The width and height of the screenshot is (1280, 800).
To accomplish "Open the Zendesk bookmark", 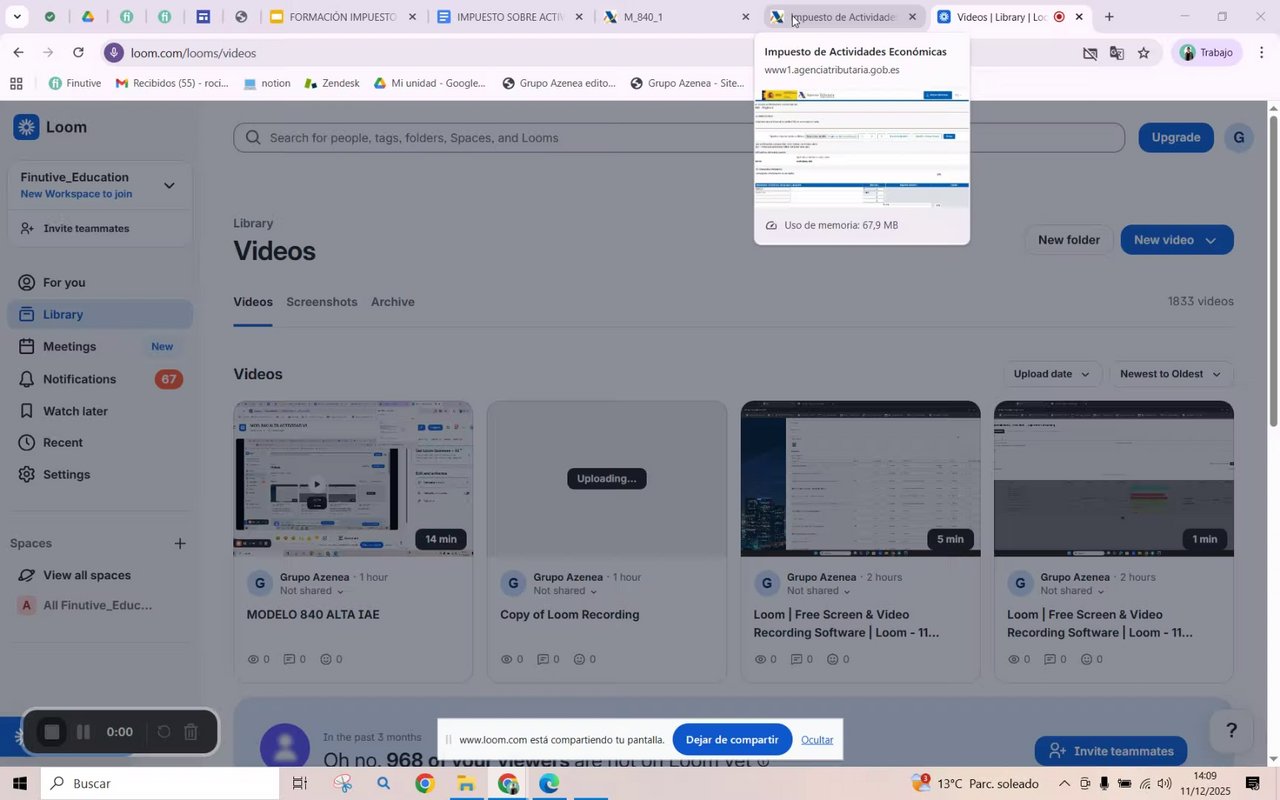I will [x=331, y=83].
